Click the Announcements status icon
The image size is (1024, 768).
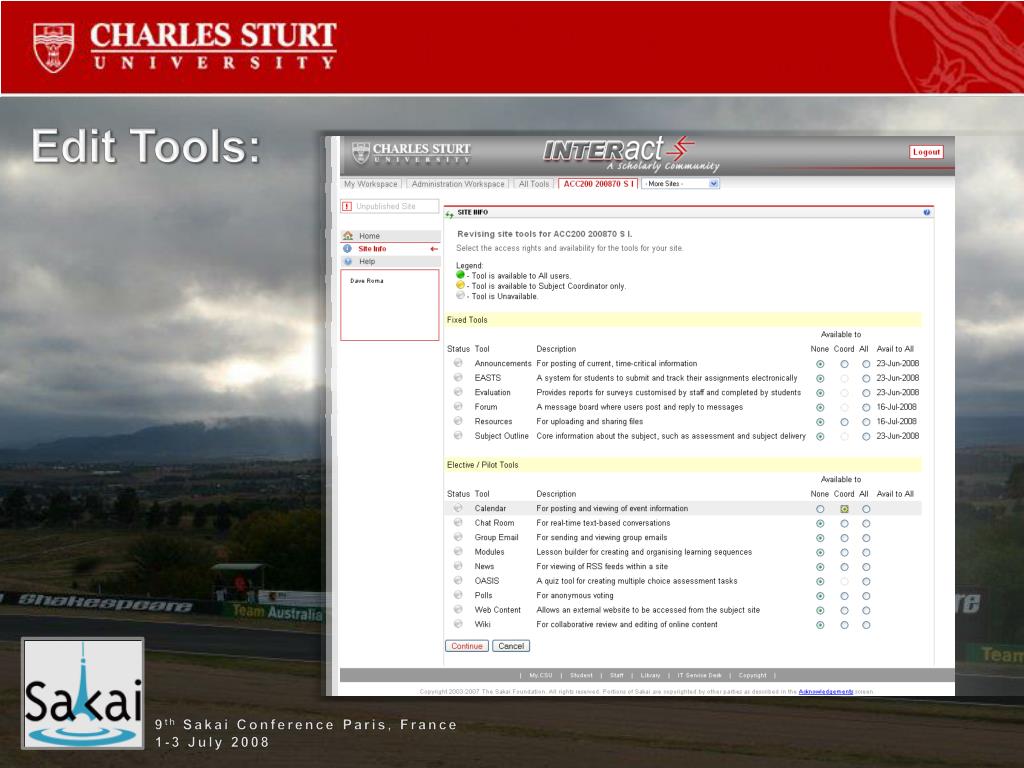coord(458,363)
